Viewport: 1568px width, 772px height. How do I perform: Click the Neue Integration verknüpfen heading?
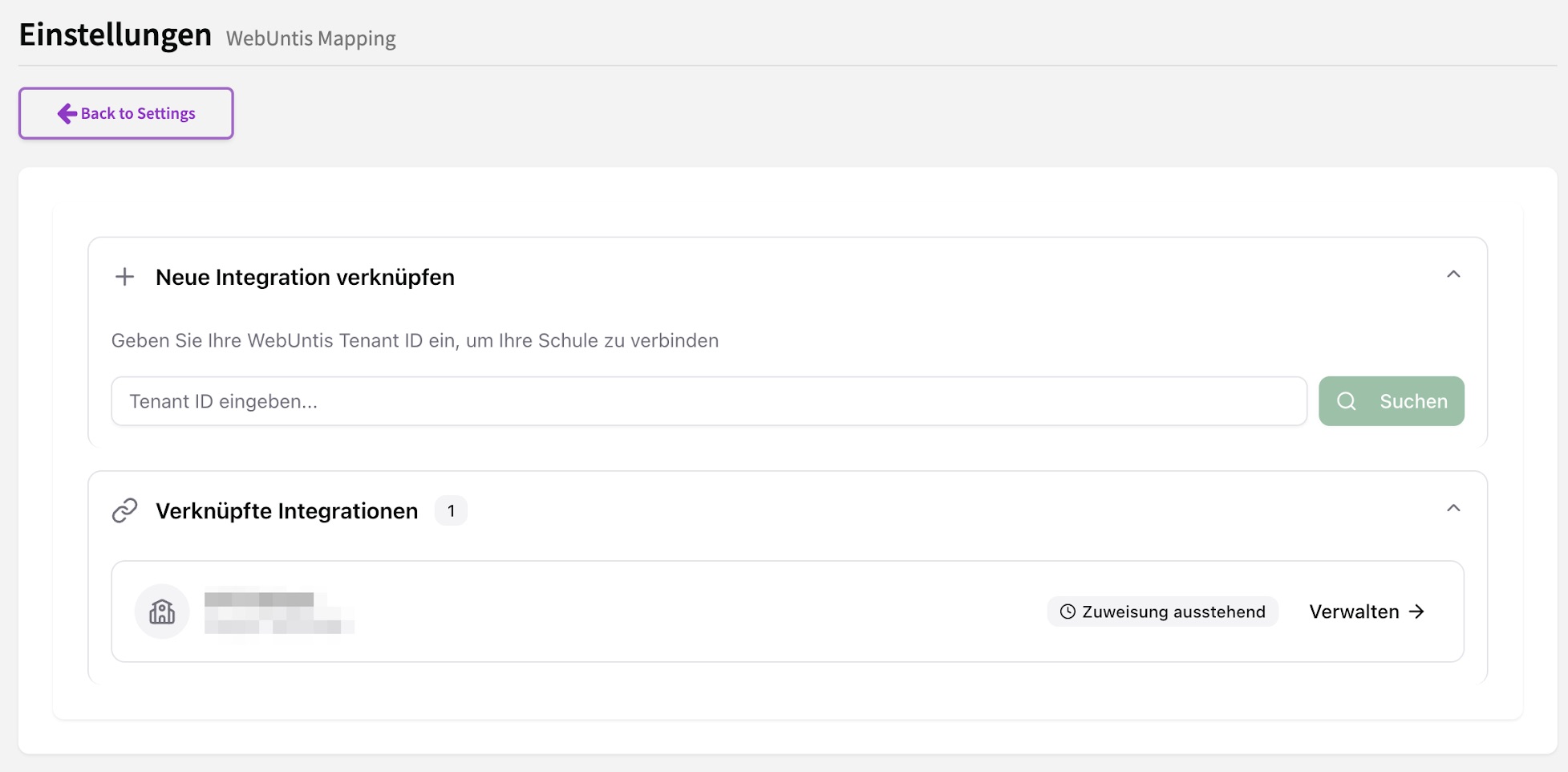tap(305, 277)
